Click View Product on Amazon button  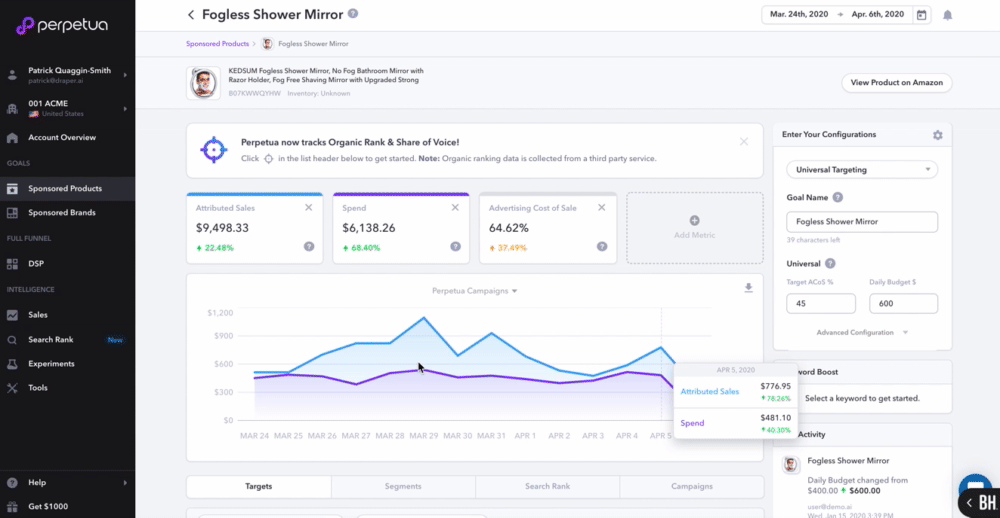tap(897, 83)
